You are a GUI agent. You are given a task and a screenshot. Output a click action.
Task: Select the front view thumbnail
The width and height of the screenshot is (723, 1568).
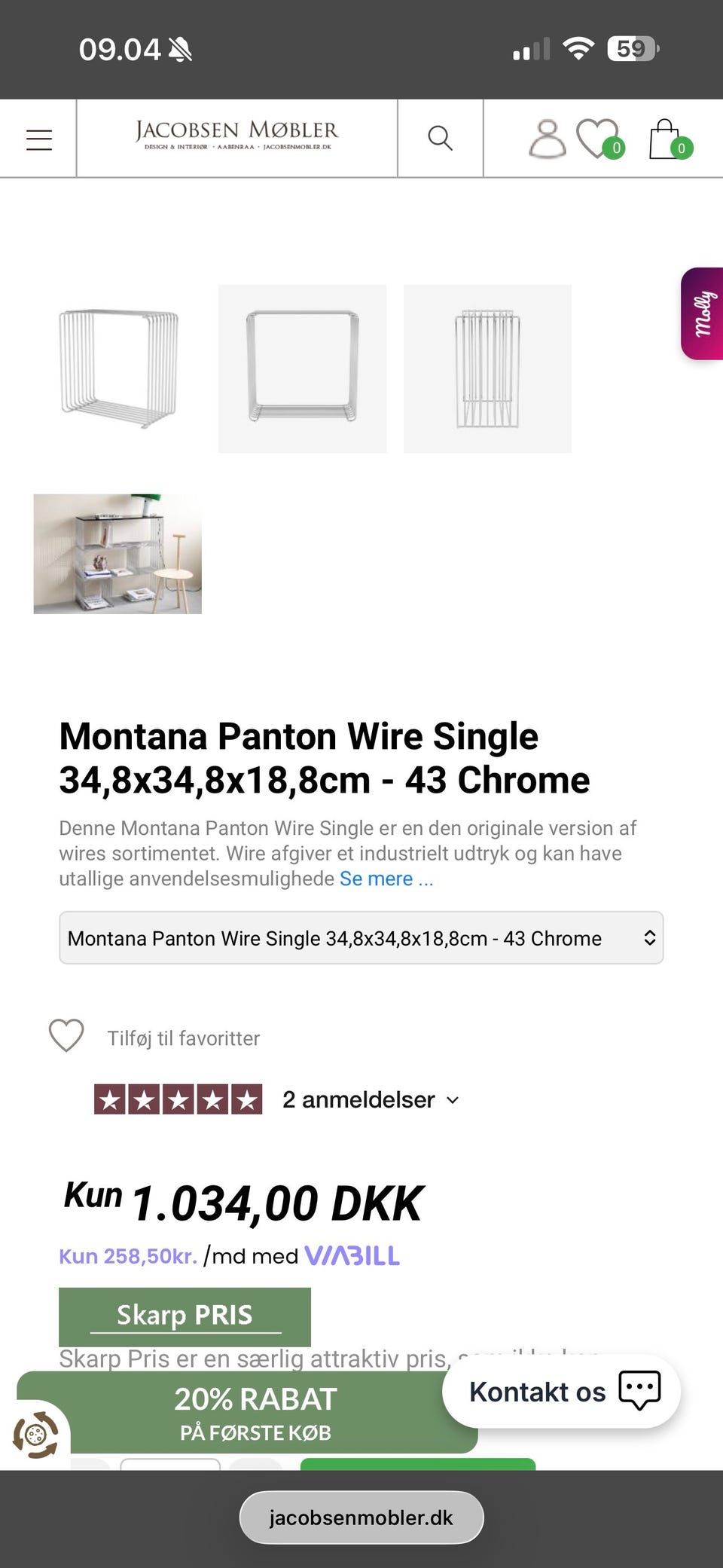tap(302, 368)
